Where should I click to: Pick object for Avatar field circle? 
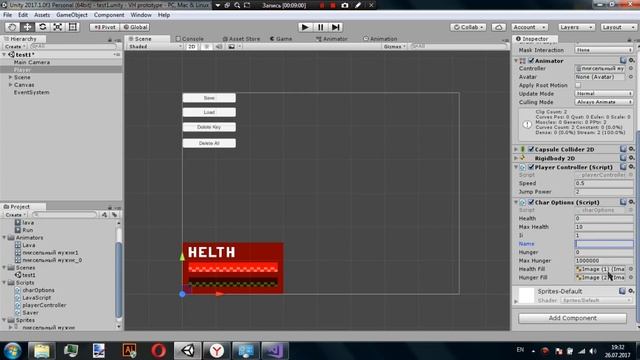631,77
